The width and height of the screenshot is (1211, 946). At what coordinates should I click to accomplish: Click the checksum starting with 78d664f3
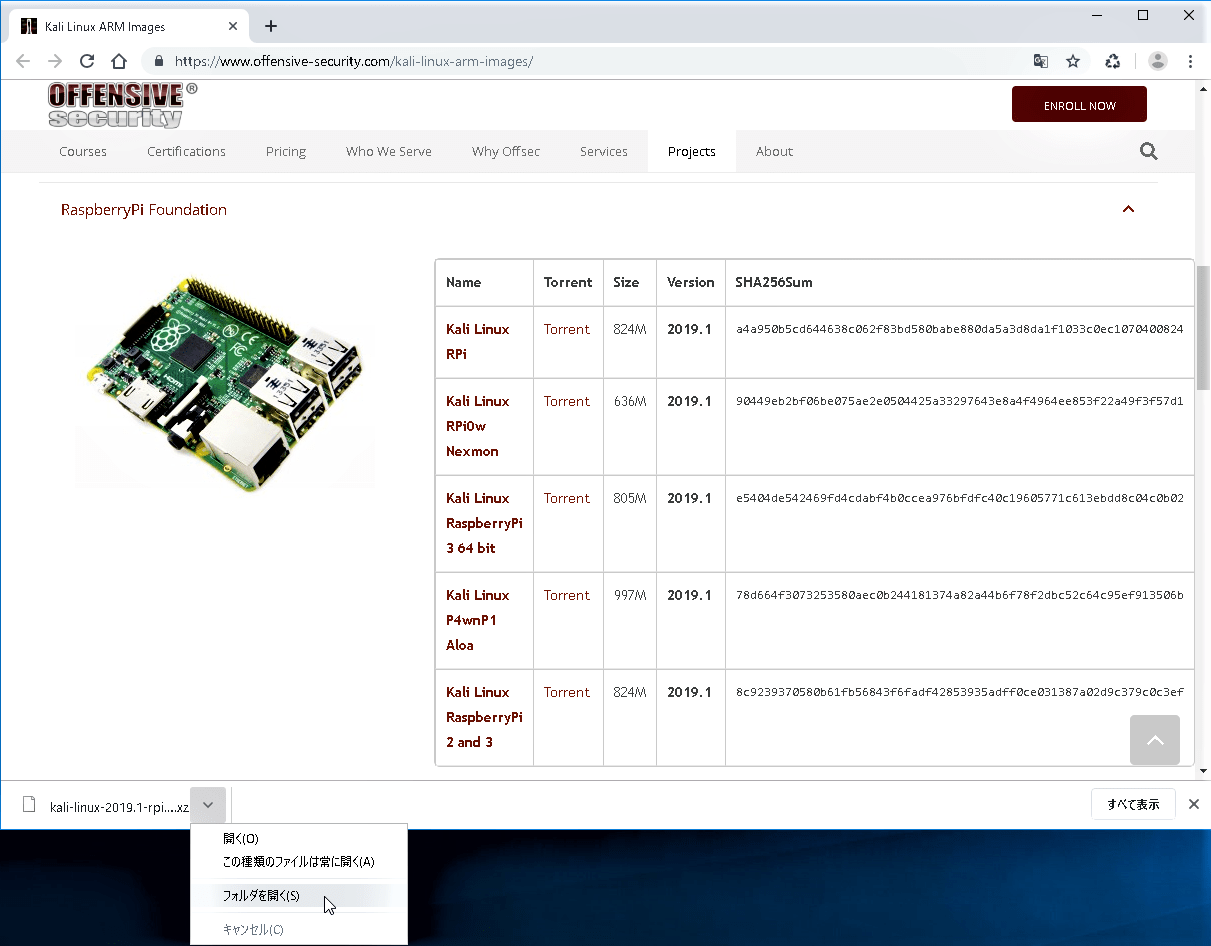960,595
